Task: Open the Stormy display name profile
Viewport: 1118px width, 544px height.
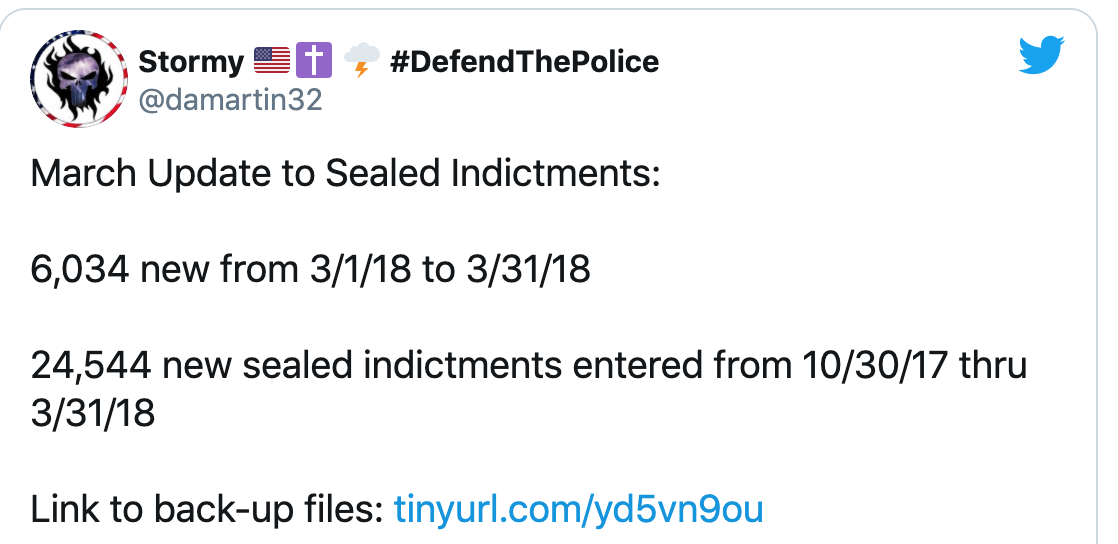Action: click(191, 62)
